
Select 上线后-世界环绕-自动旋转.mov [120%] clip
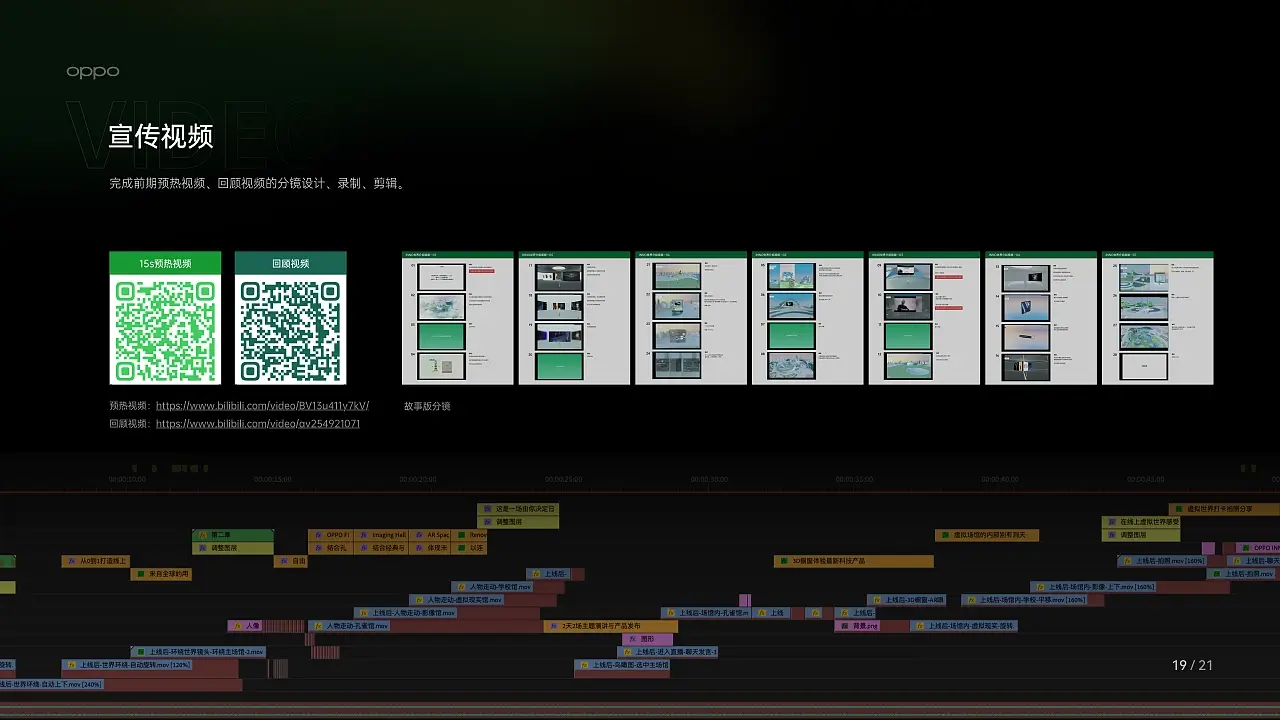(128, 665)
